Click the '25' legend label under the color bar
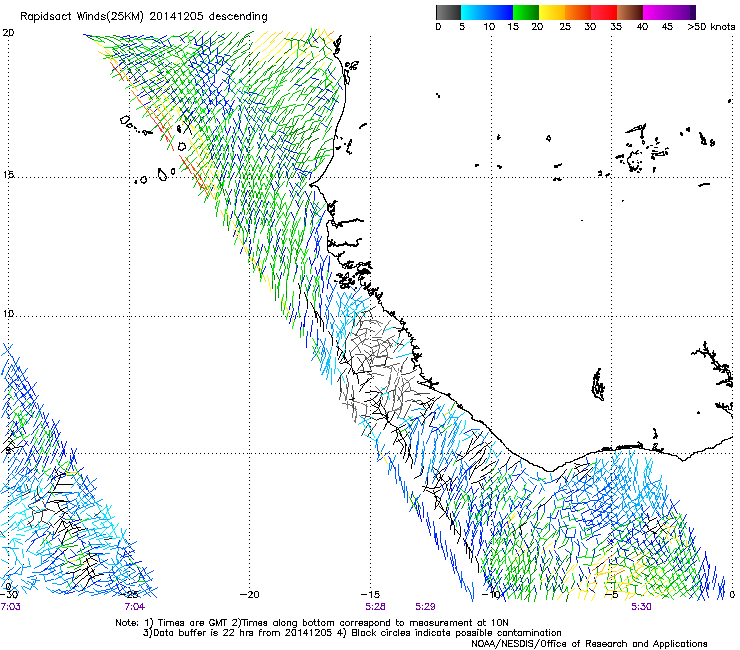 (x=565, y=27)
